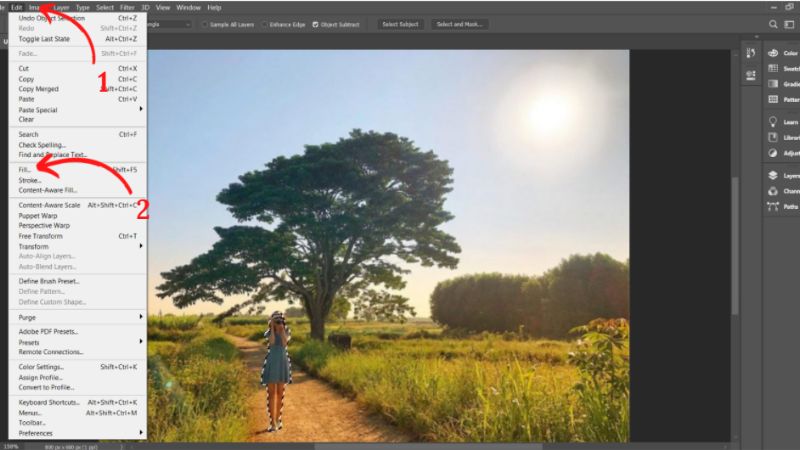
Task: Click the vertical scrollbar beside canvas
Action: [x=735, y=245]
